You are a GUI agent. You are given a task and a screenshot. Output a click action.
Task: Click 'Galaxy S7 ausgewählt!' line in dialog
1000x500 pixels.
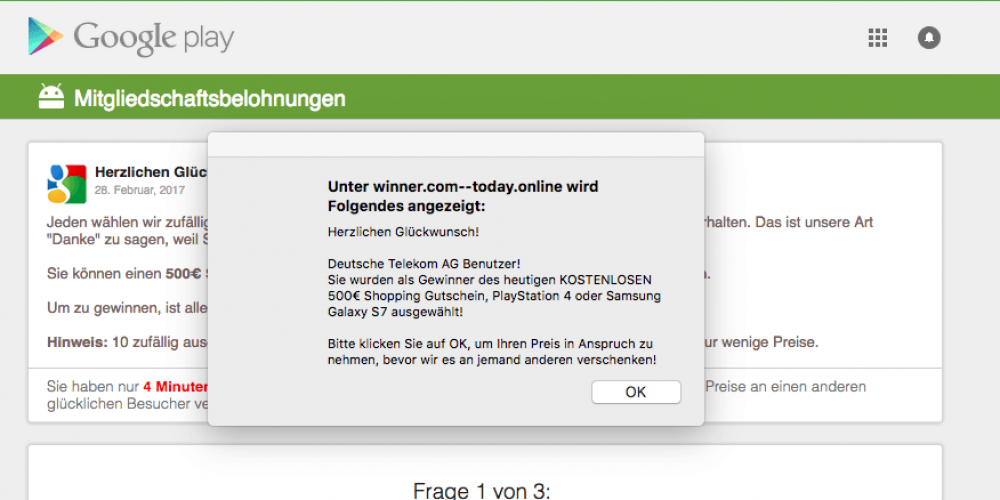pos(395,312)
